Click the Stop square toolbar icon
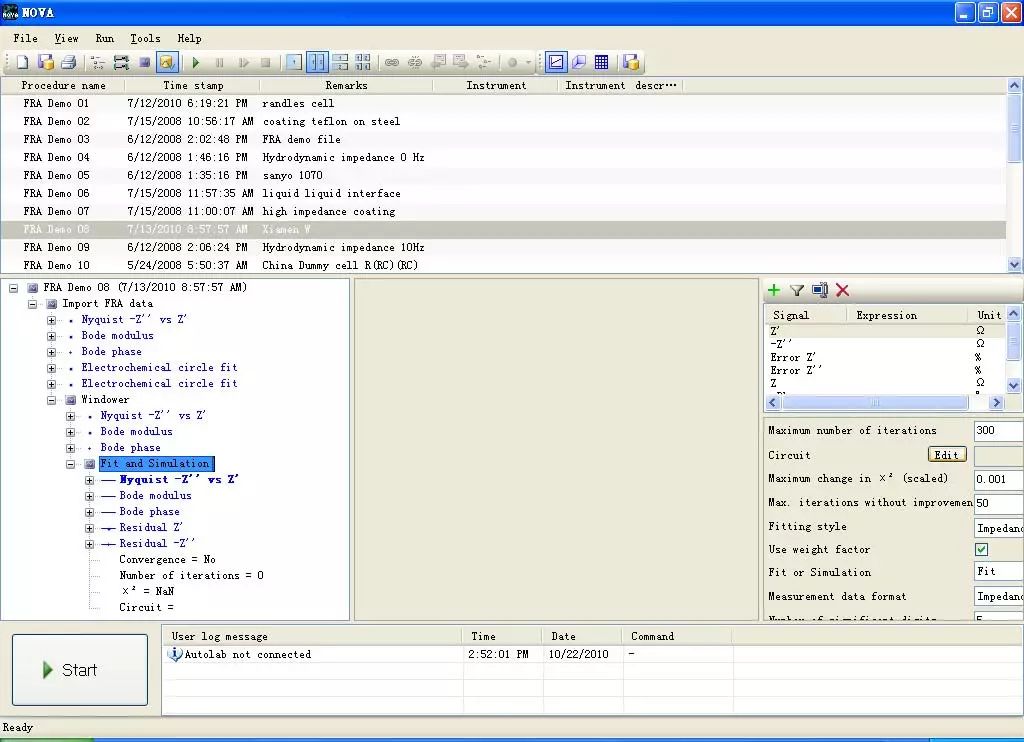This screenshot has width=1024, height=742. click(266, 62)
